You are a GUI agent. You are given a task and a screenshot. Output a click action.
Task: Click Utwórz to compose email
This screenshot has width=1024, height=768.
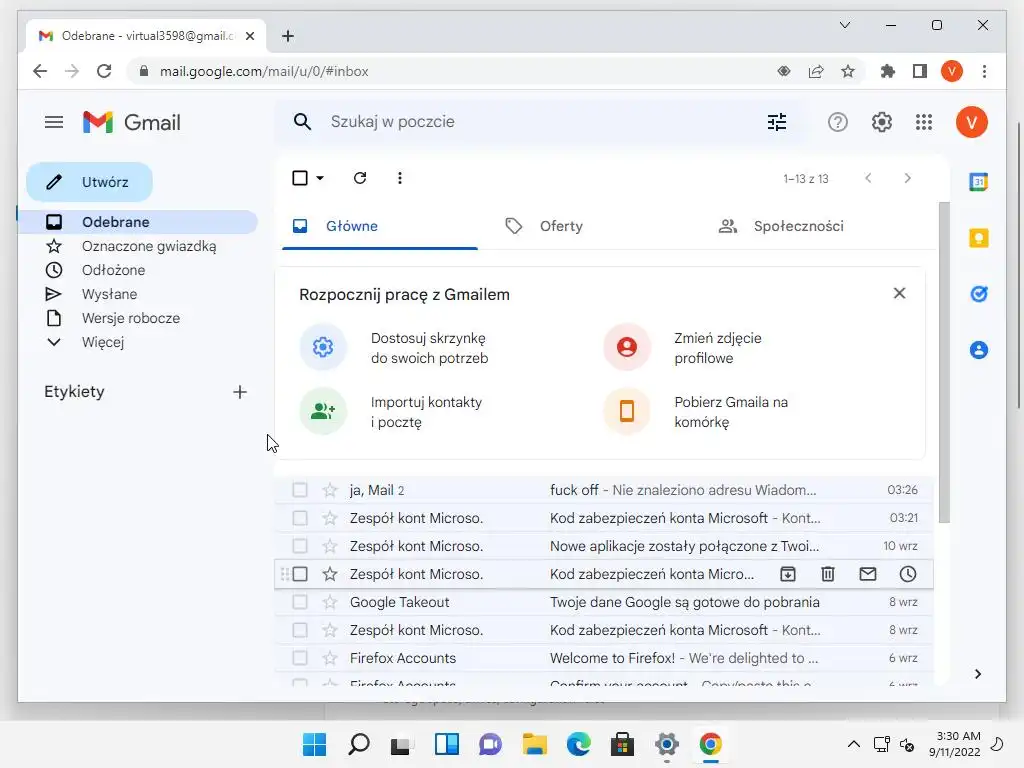(x=89, y=182)
